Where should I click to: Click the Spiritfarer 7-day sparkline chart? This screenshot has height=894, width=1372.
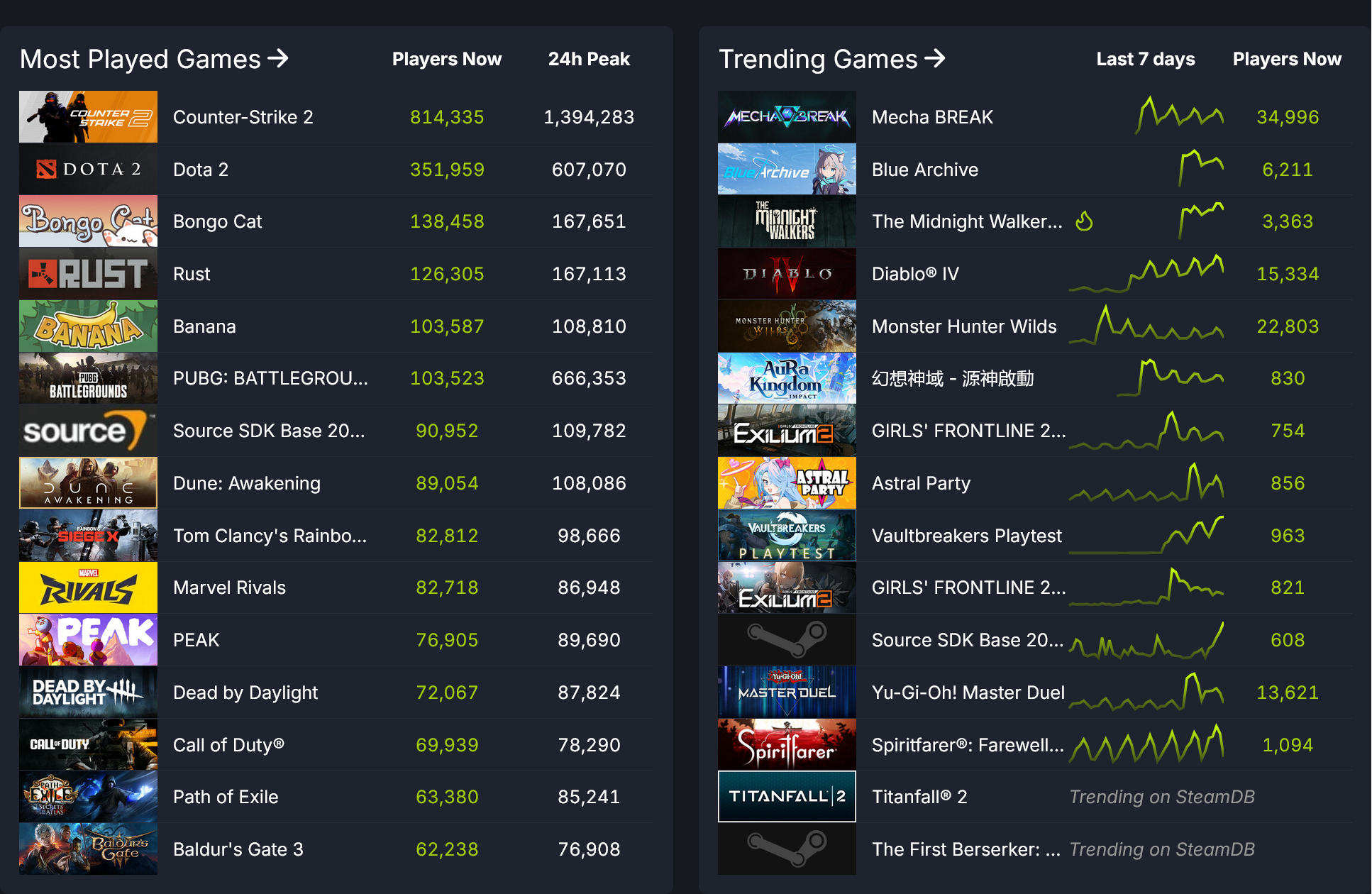1146,745
